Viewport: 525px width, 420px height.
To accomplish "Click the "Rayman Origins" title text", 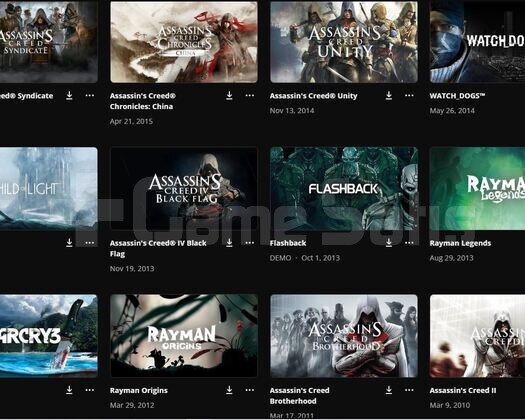I will click(x=139, y=390).
